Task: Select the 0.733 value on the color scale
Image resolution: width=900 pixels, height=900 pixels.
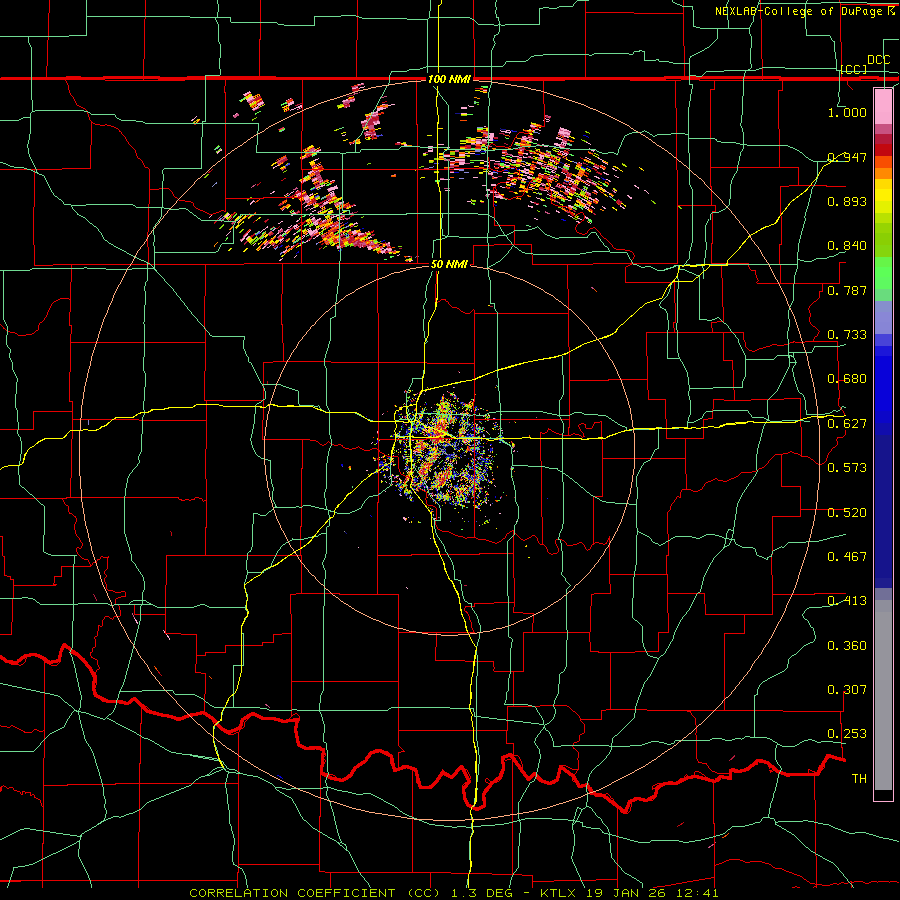Action: 847,335
